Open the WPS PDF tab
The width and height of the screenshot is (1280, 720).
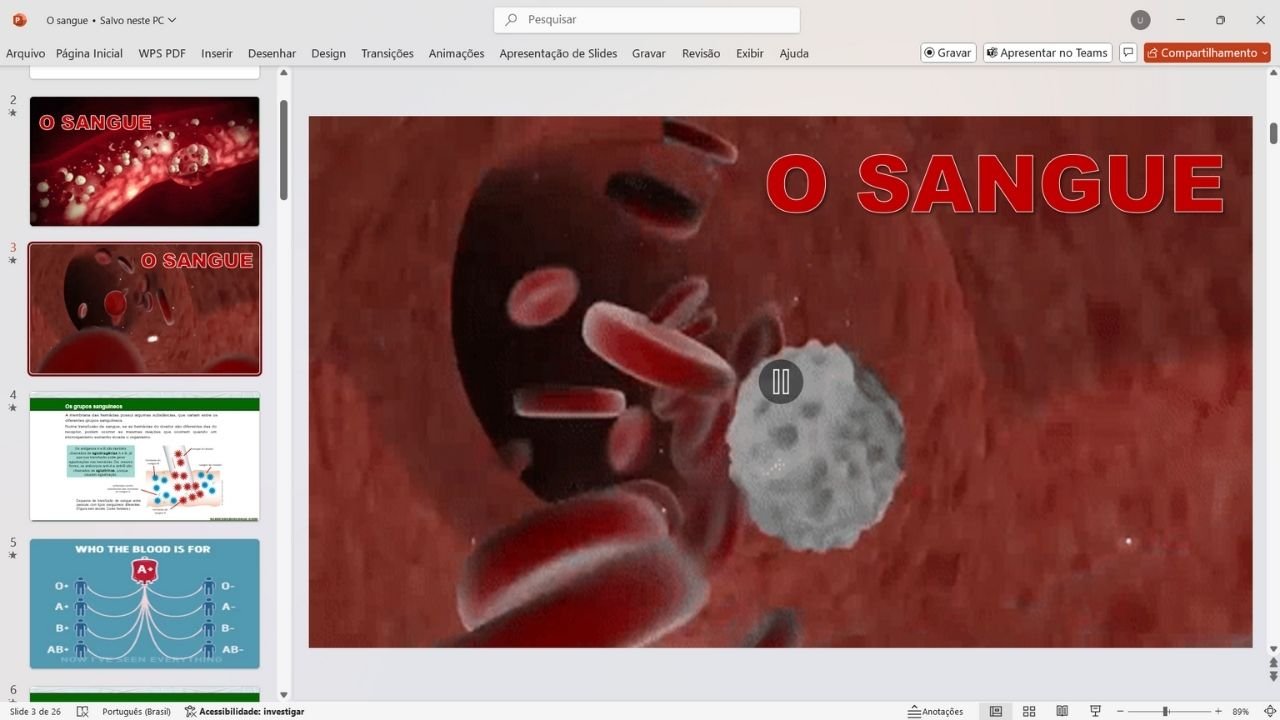coord(162,53)
